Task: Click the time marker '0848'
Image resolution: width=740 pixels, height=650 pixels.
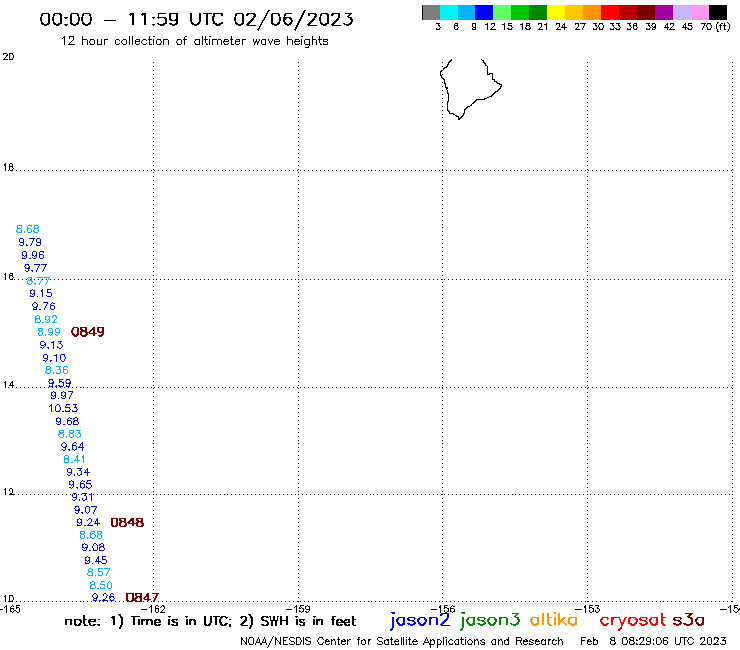Action: click(127, 522)
